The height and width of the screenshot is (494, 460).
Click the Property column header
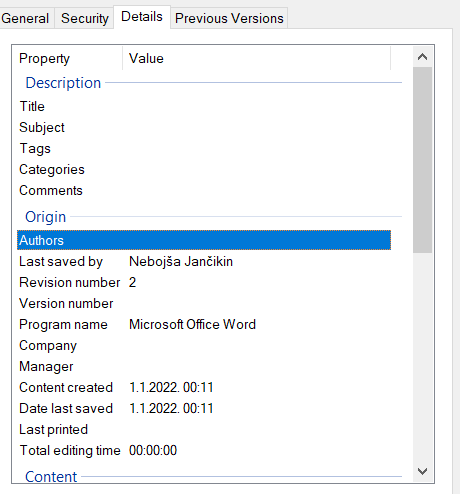tap(68, 58)
